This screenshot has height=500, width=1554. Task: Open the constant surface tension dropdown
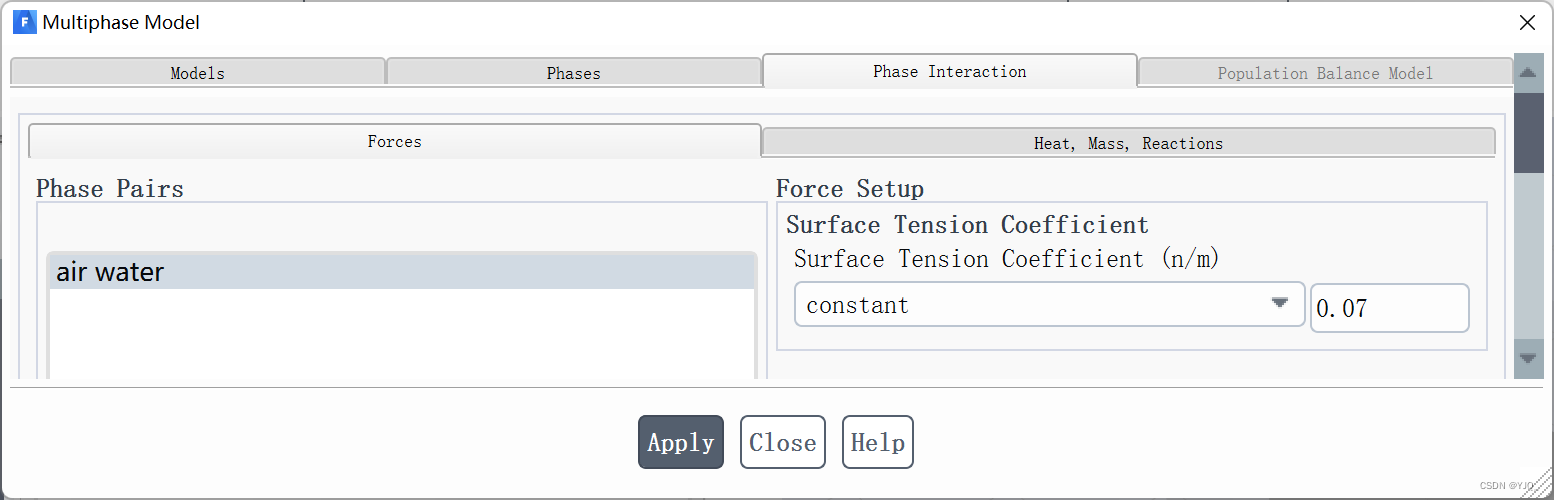tap(1050, 305)
